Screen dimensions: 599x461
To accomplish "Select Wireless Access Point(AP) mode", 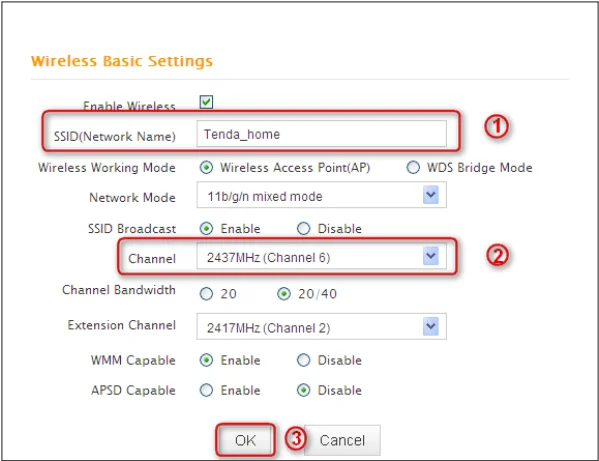I will [x=206, y=167].
